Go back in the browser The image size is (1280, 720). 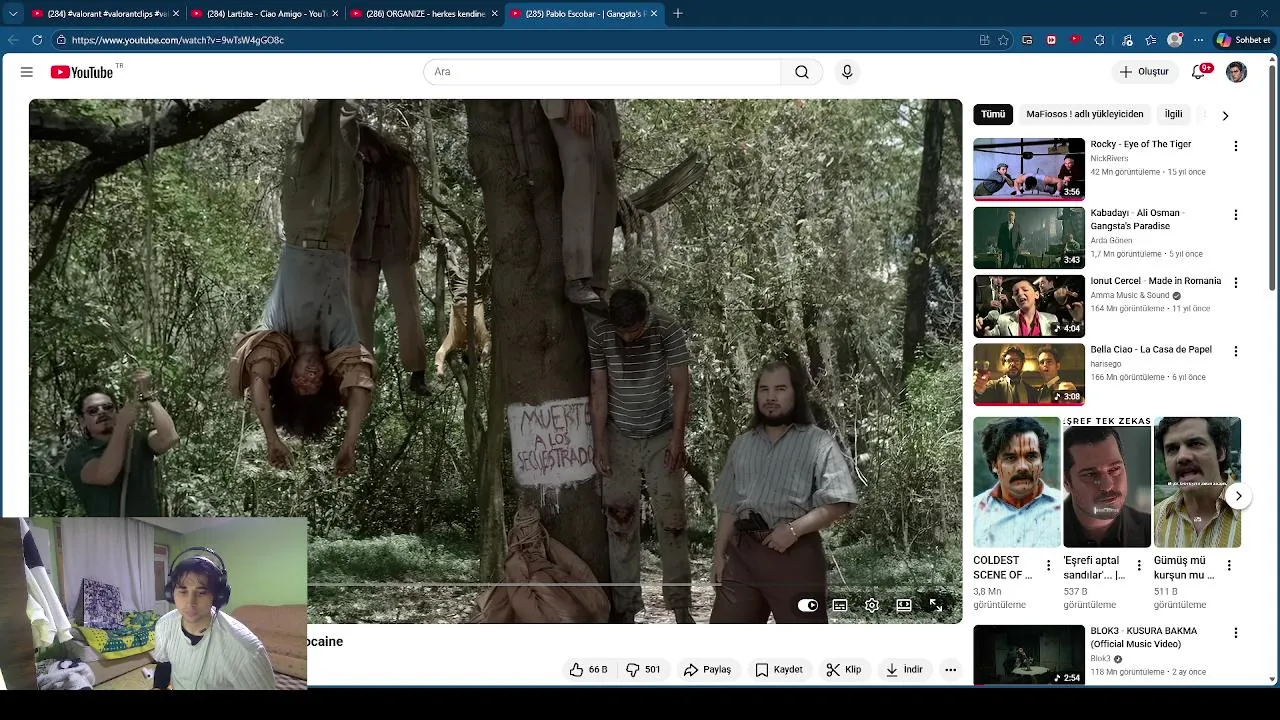(13, 40)
